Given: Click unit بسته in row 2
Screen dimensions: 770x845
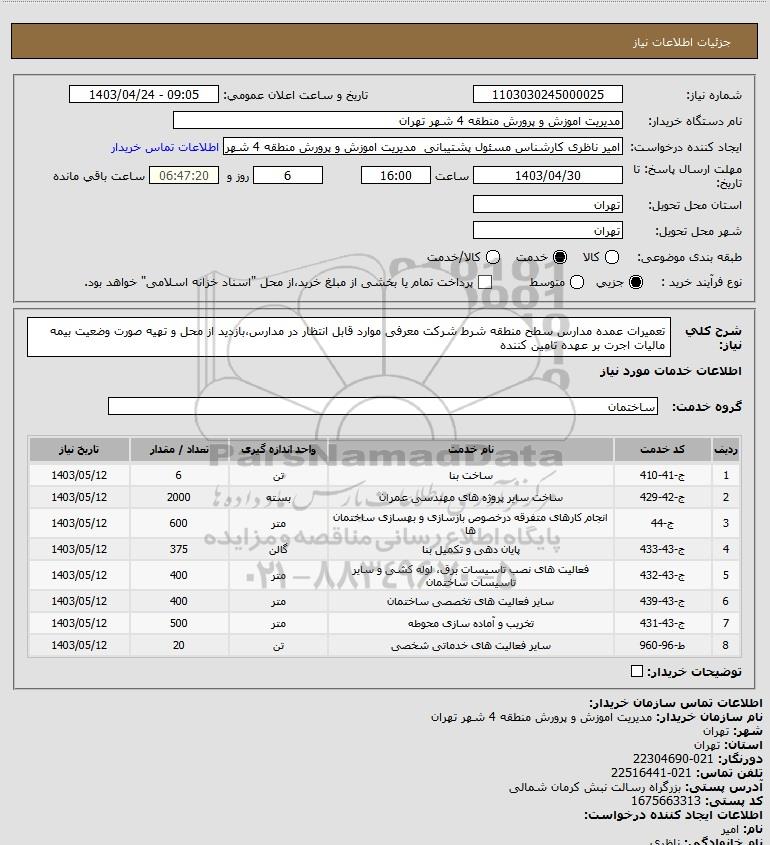Looking at the screenshot, I should tap(278, 497).
